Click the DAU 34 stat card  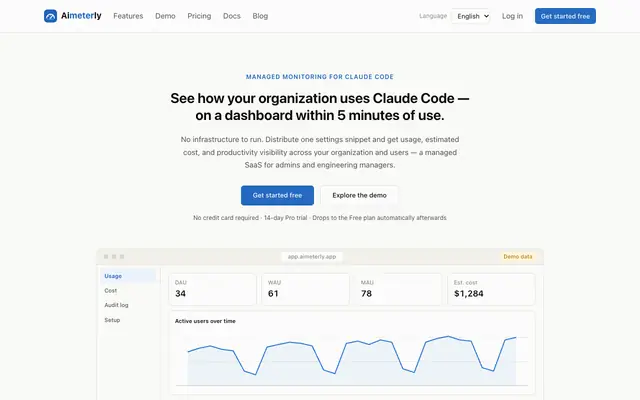[x=213, y=289]
